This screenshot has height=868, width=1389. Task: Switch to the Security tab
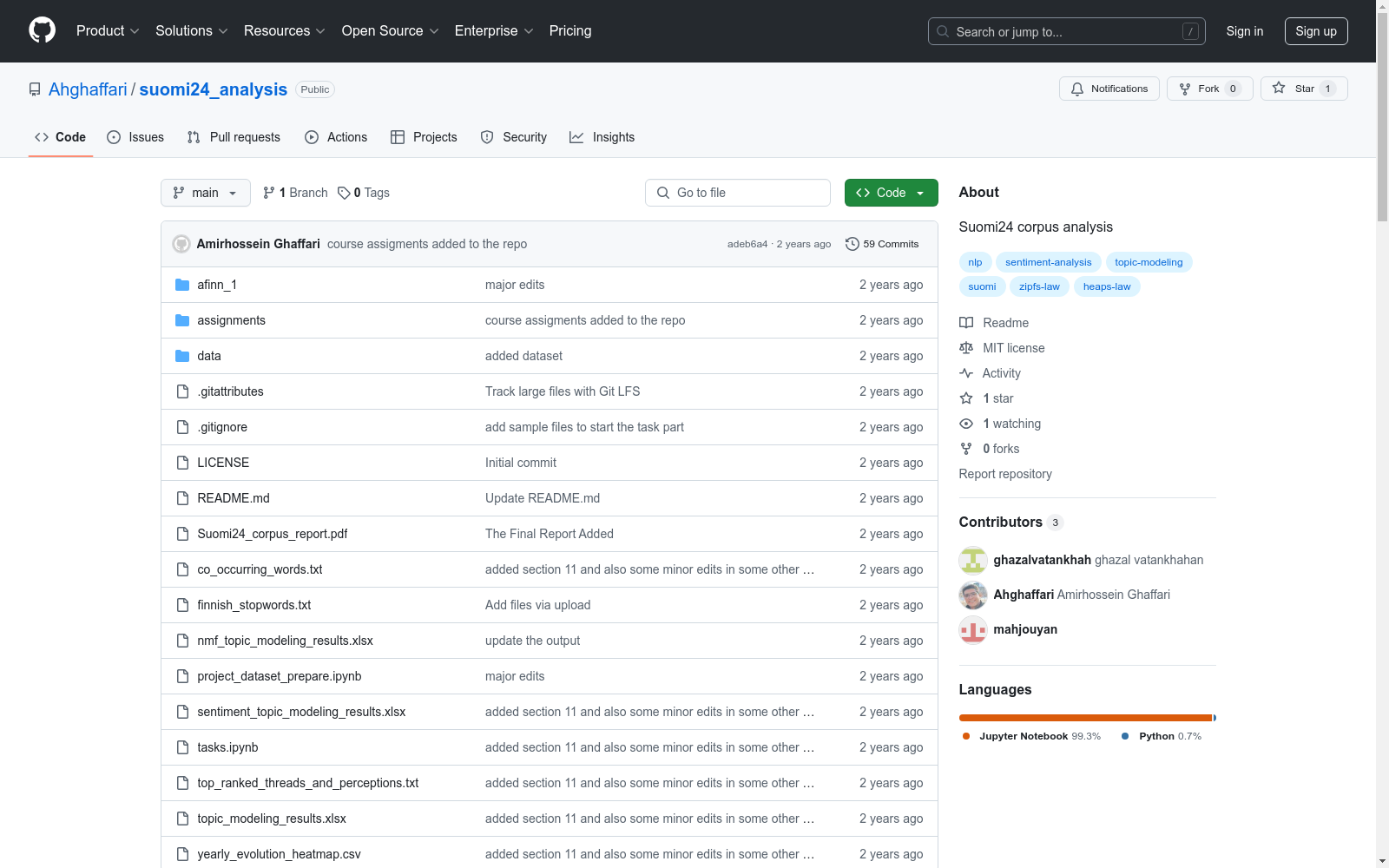514,137
